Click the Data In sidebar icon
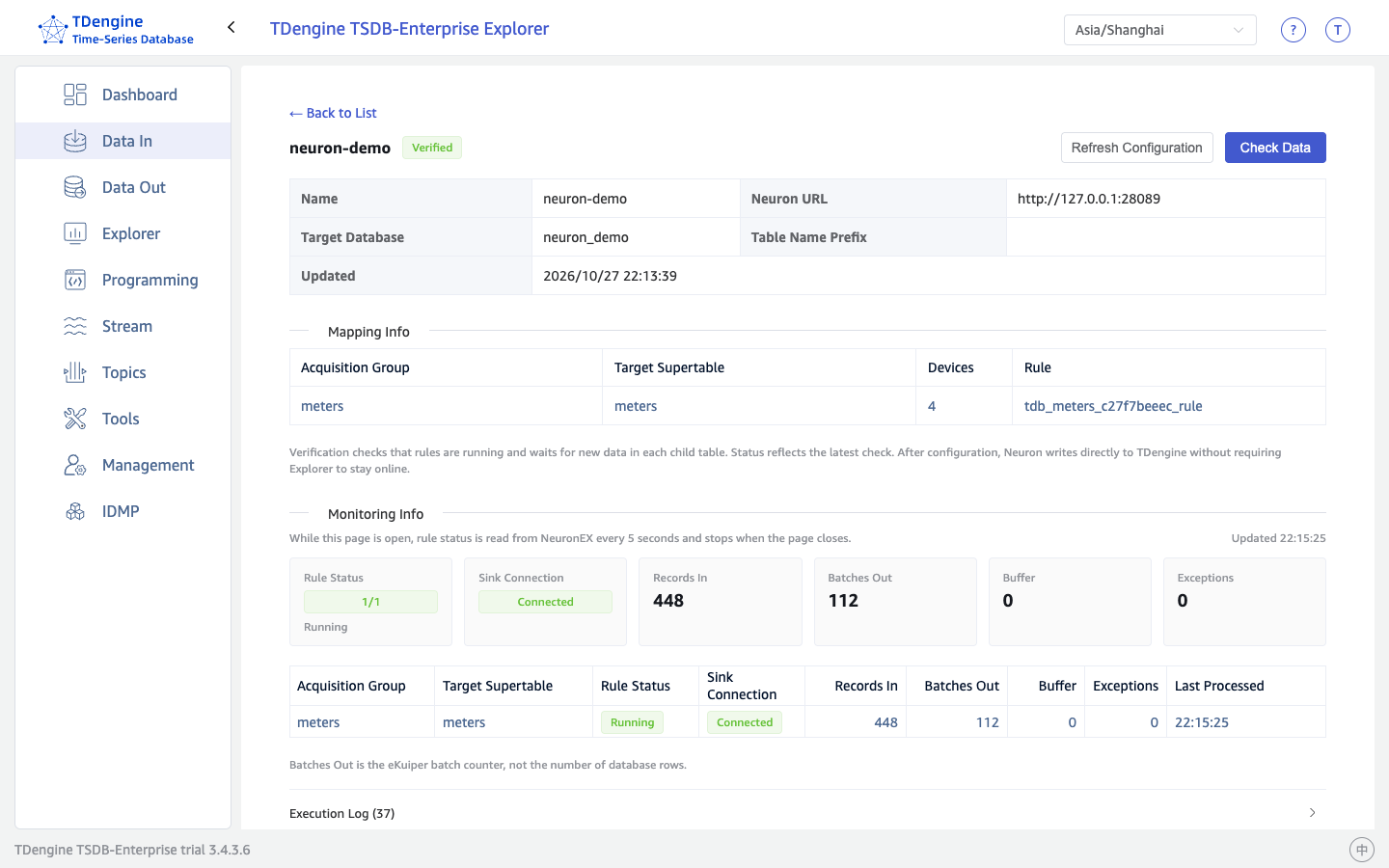The width and height of the screenshot is (1389, 868). (x=75, y=141)
